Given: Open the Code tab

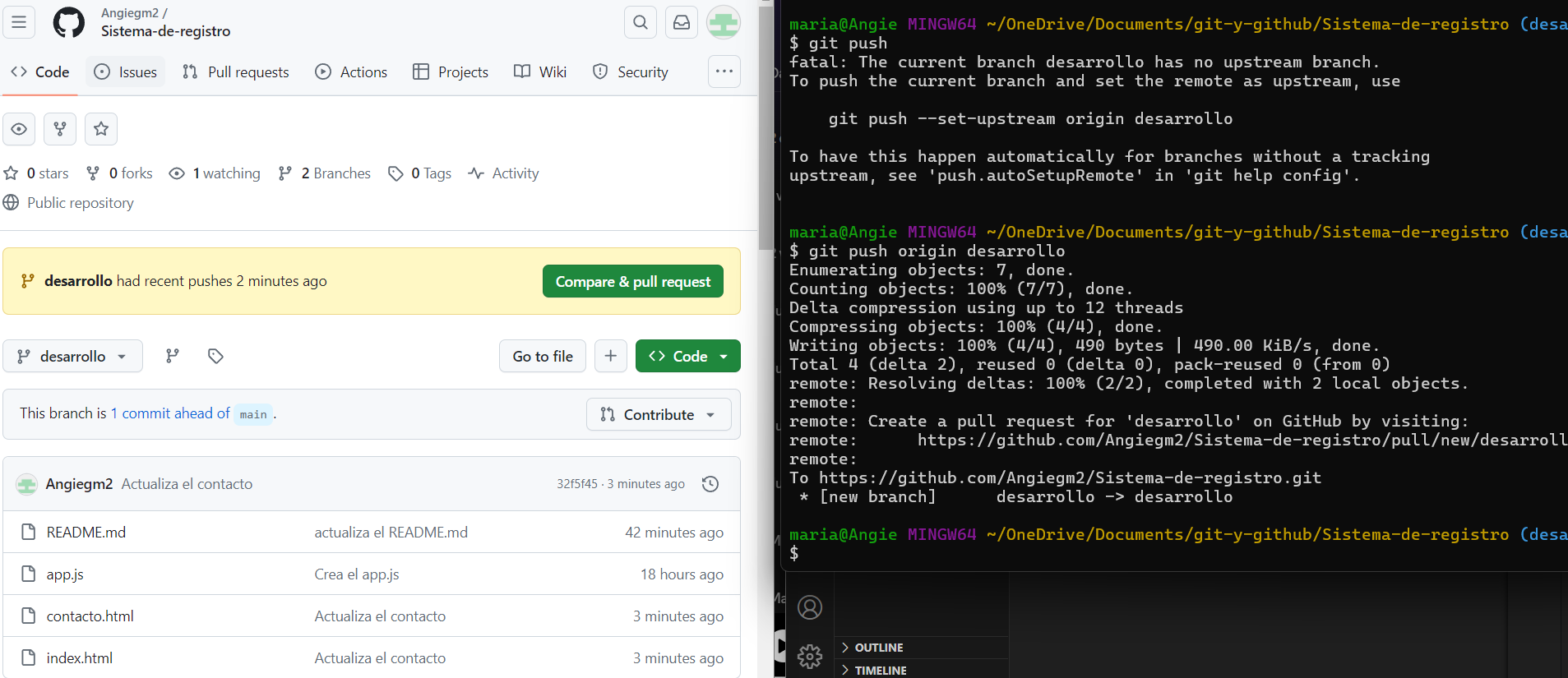Looking at the screenshot, I should point(40,72).
